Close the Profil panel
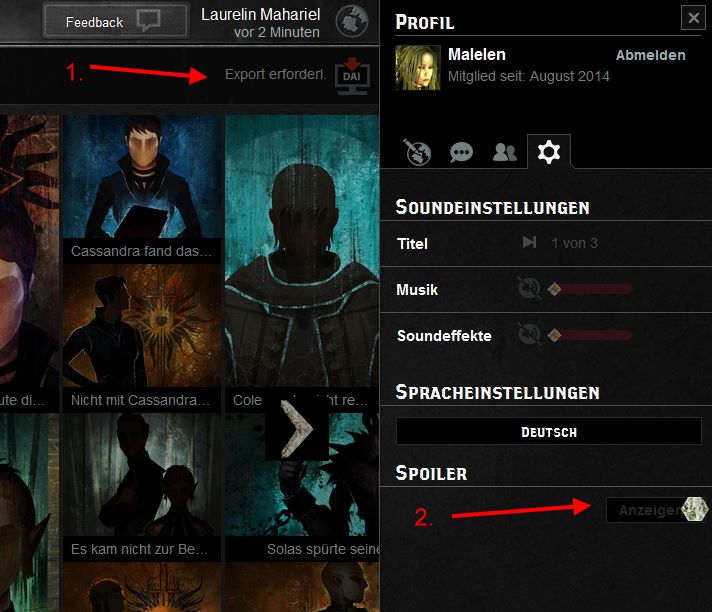 (x=692, y=18)
